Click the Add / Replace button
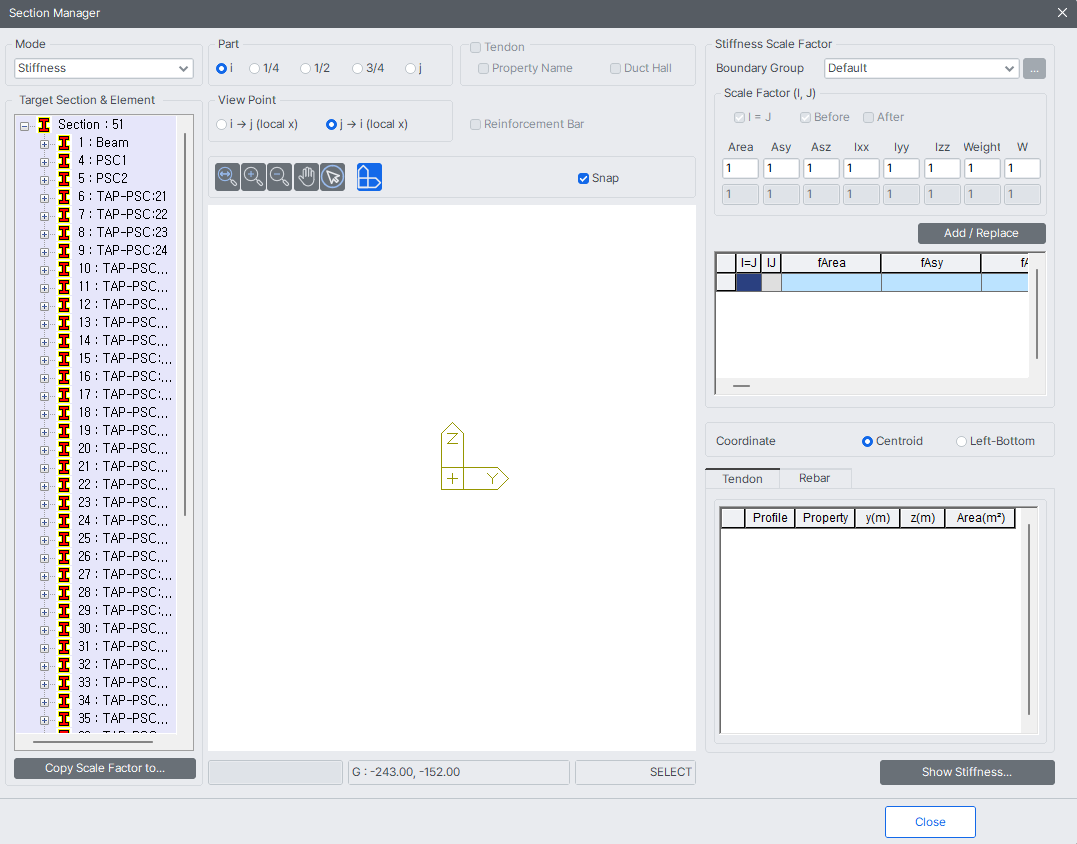Image resolution: width=1077 pixels, height=844 pixels. [x=981, y=233]
